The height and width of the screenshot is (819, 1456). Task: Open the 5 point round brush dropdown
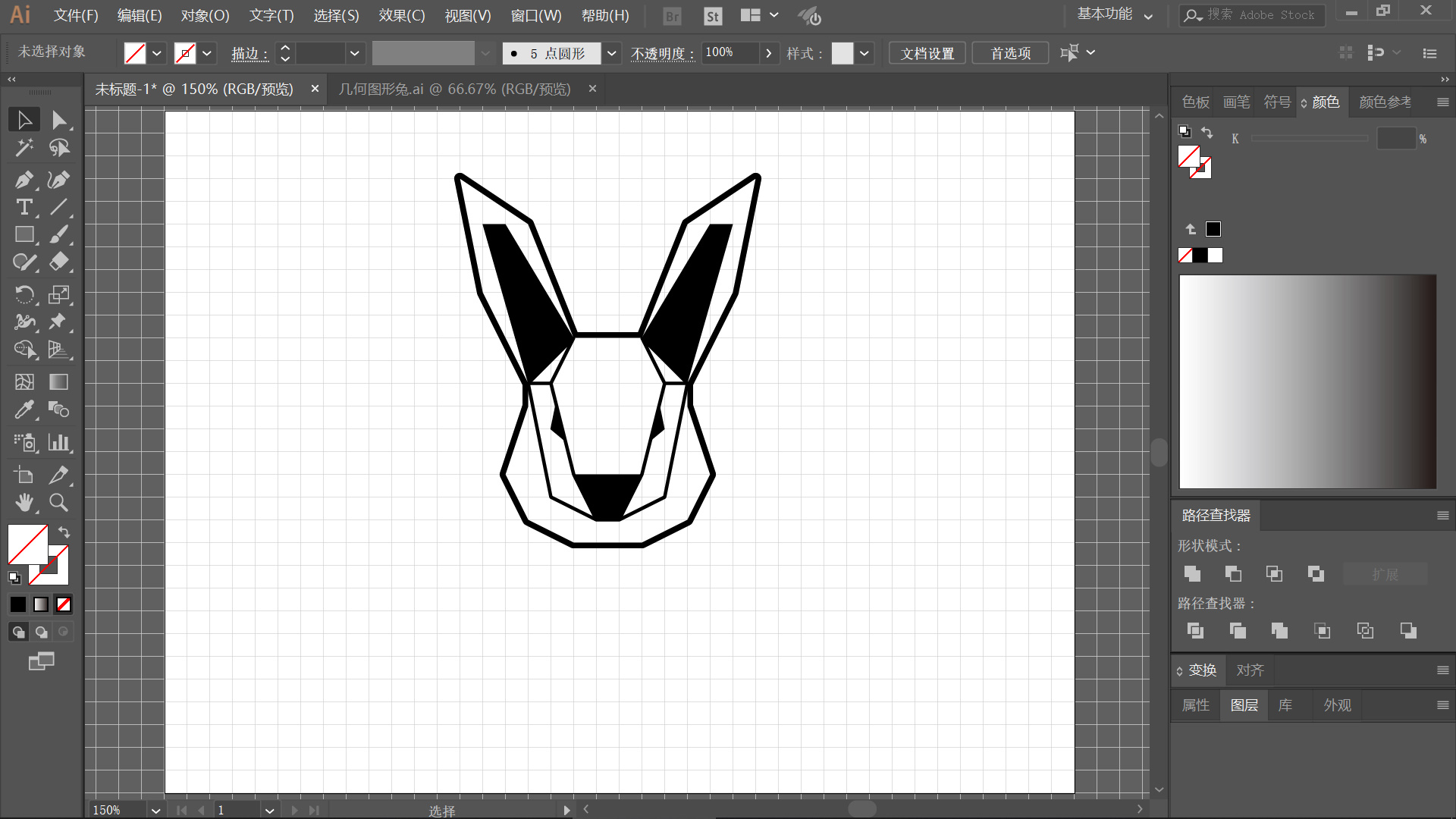tap(612, 53)
